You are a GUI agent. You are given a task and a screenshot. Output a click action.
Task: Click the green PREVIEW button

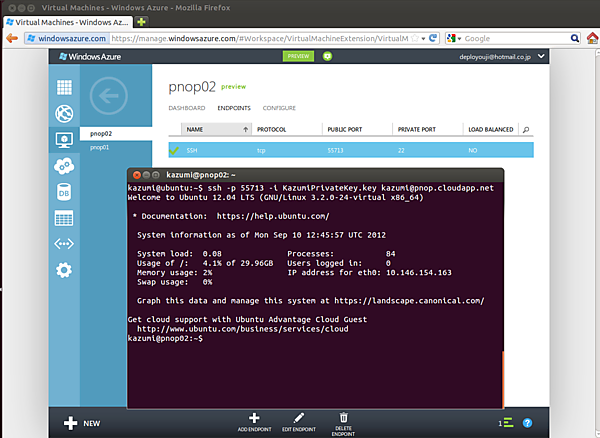(298, 56)
